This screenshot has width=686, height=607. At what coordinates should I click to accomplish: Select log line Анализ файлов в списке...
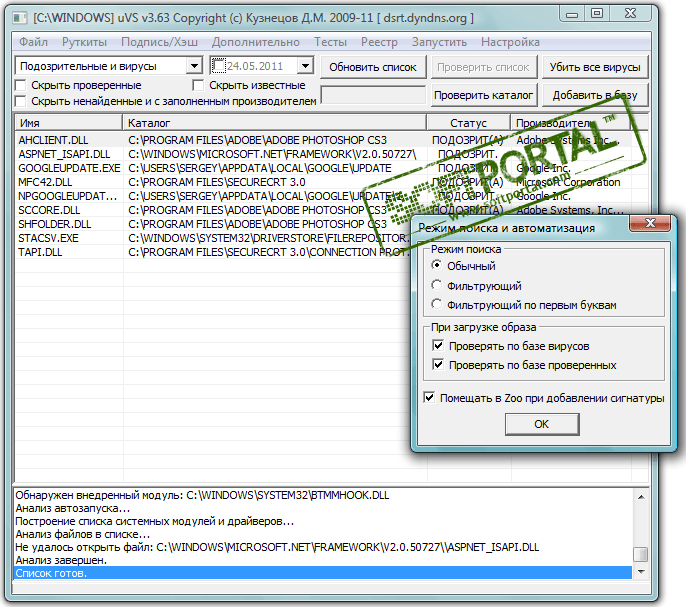tap(323, 534)
